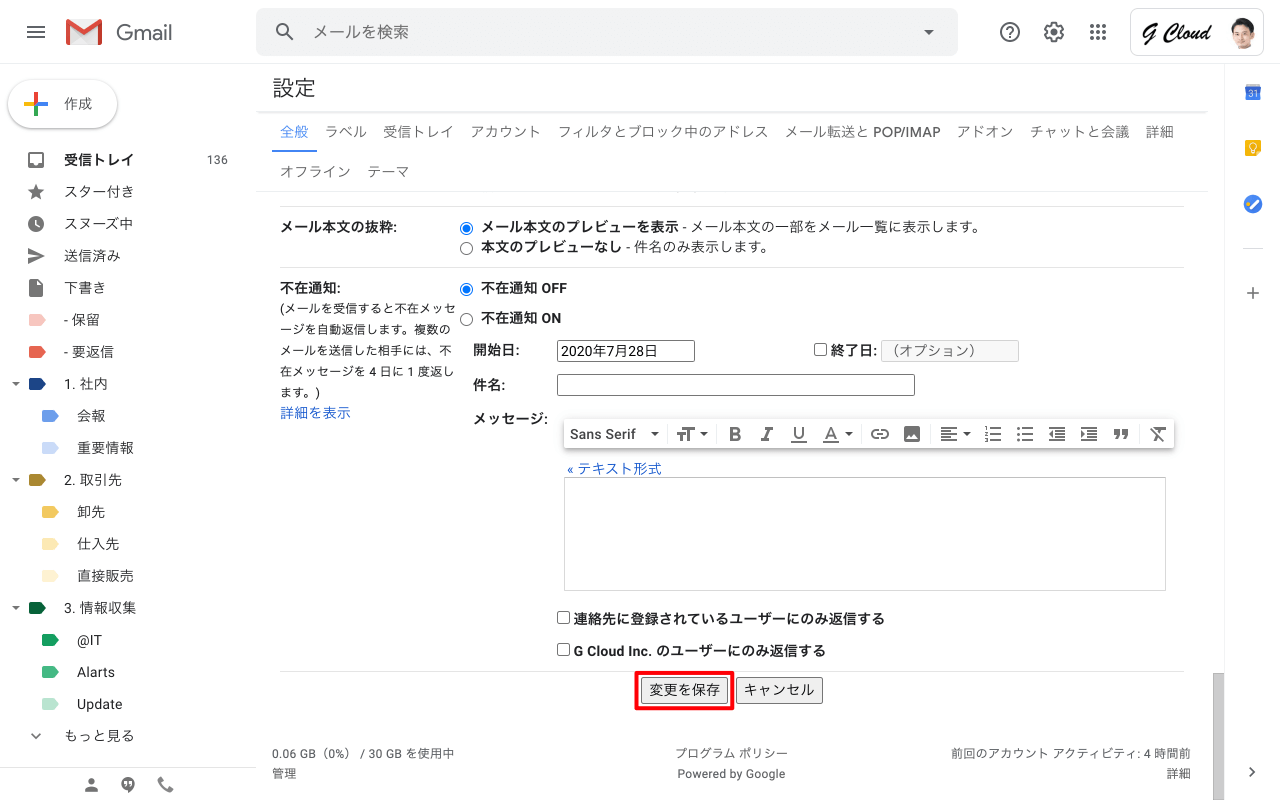Open the search options dropdown arrow

tap(929, 32)
